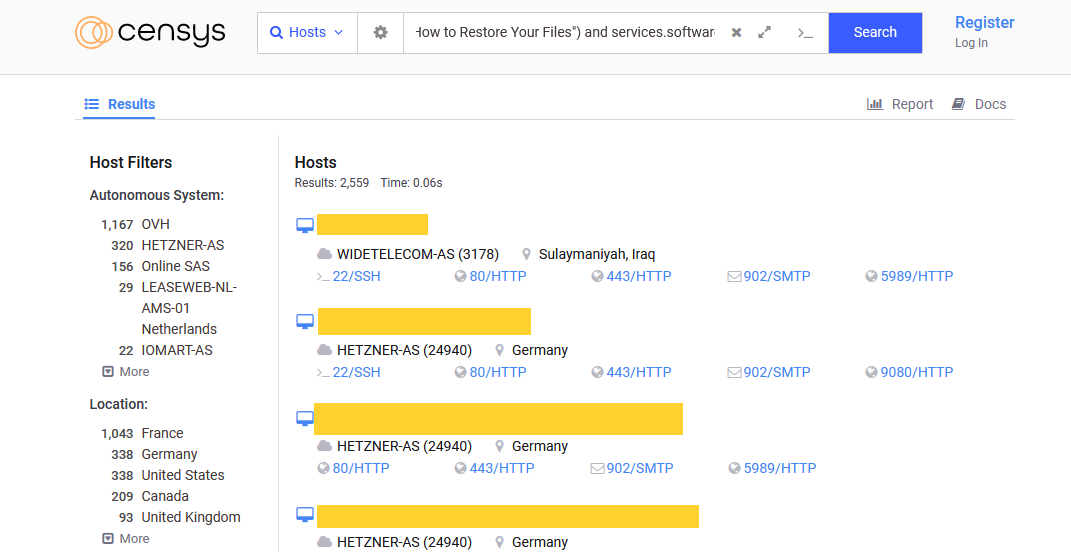Filter hosts by France location
This screenshot has height=552, width=1071.
click(x=163, y=433)
